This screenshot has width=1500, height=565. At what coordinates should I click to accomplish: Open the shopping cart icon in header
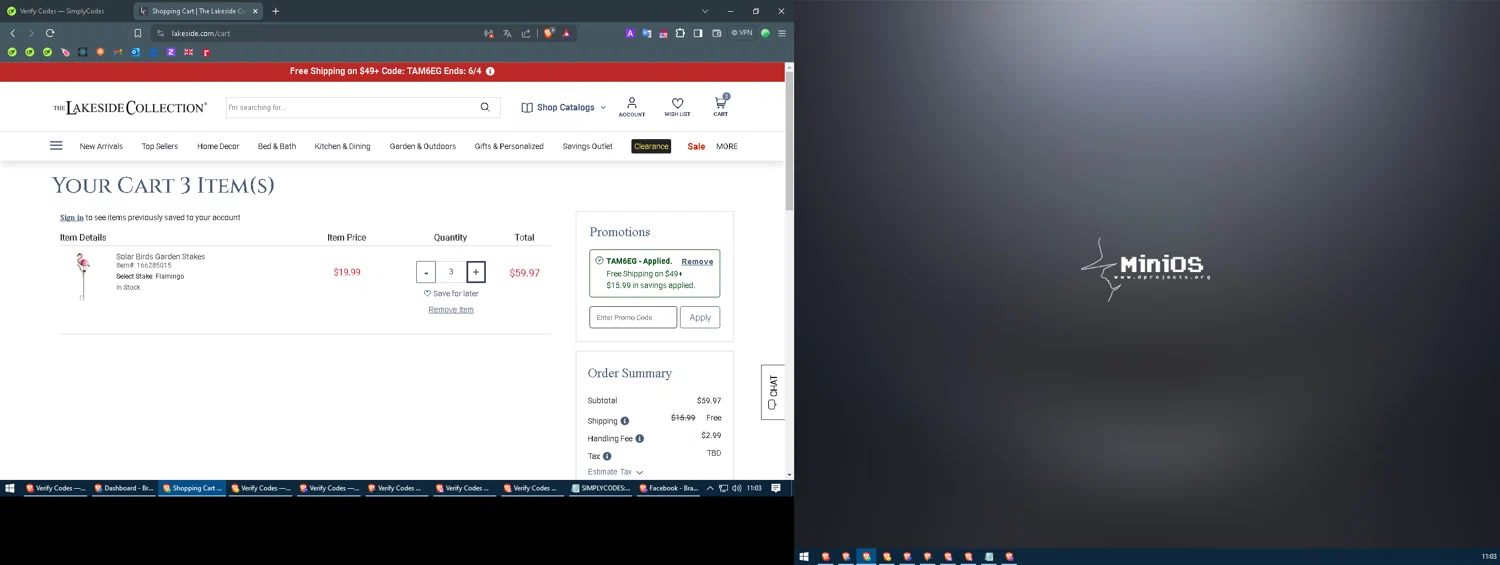pyautogui.click(x=720, y=105)
